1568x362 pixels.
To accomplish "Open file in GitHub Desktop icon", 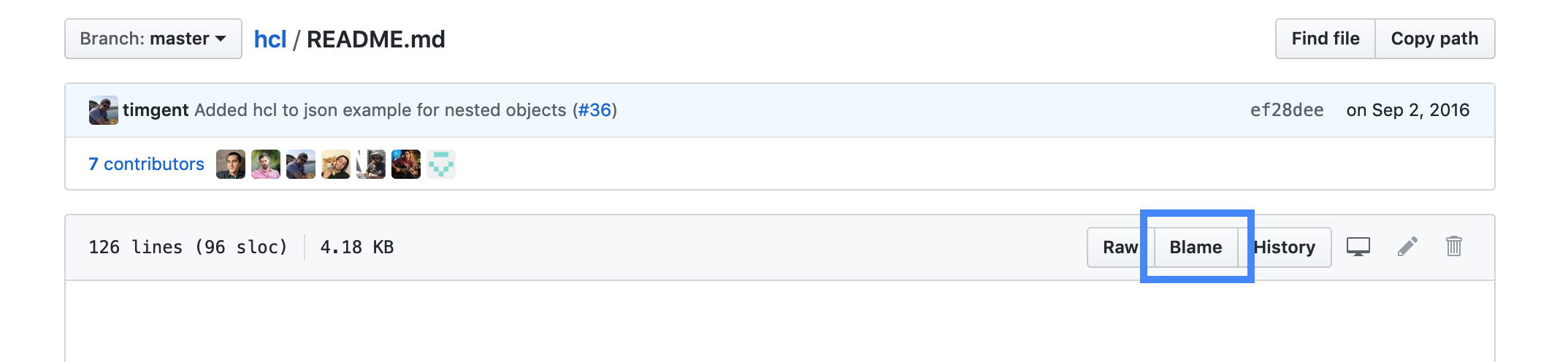I will coord(1358,247).
